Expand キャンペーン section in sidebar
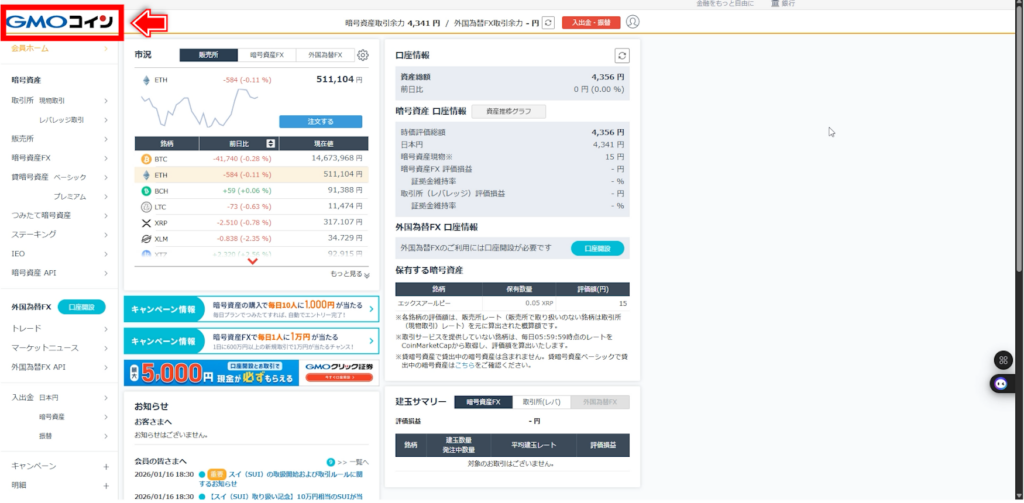 [105, 466]
